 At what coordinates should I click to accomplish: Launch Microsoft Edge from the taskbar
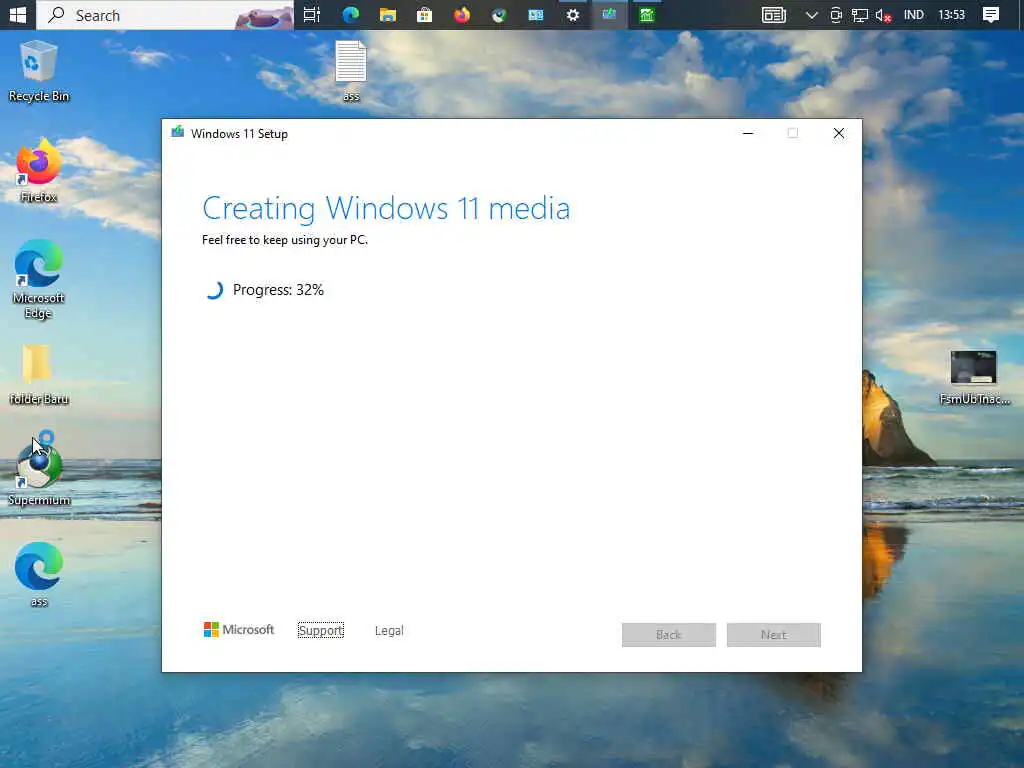point(351,14)
